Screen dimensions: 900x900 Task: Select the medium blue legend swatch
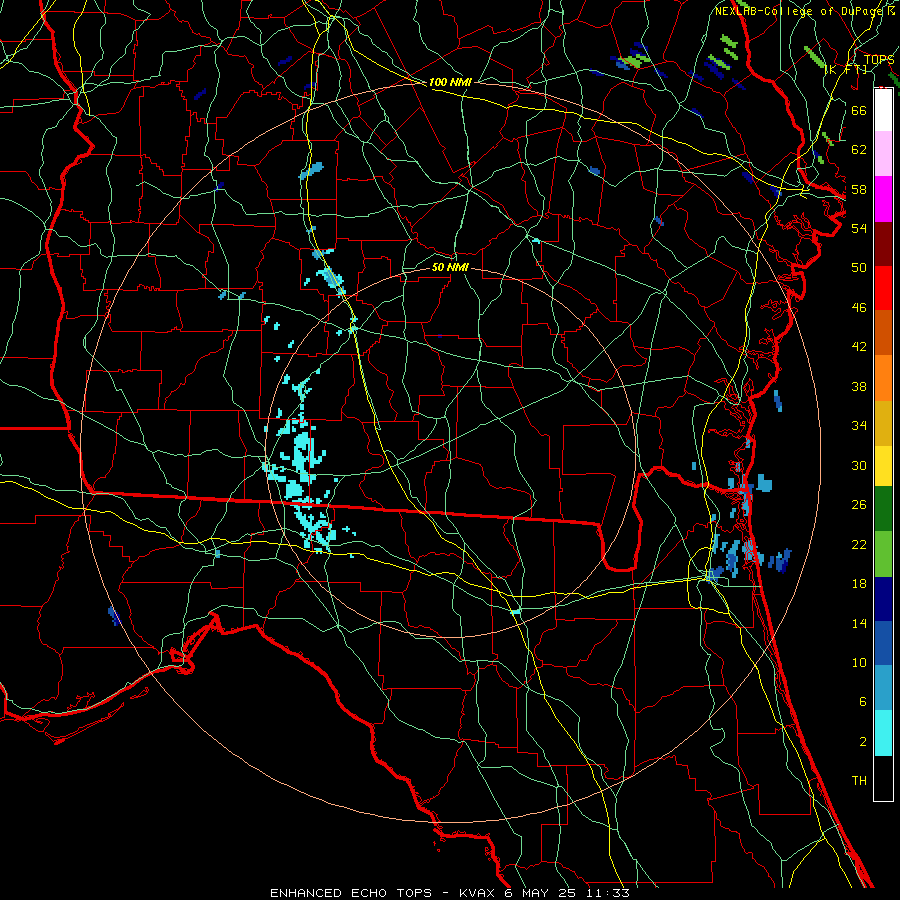point(883,643)
